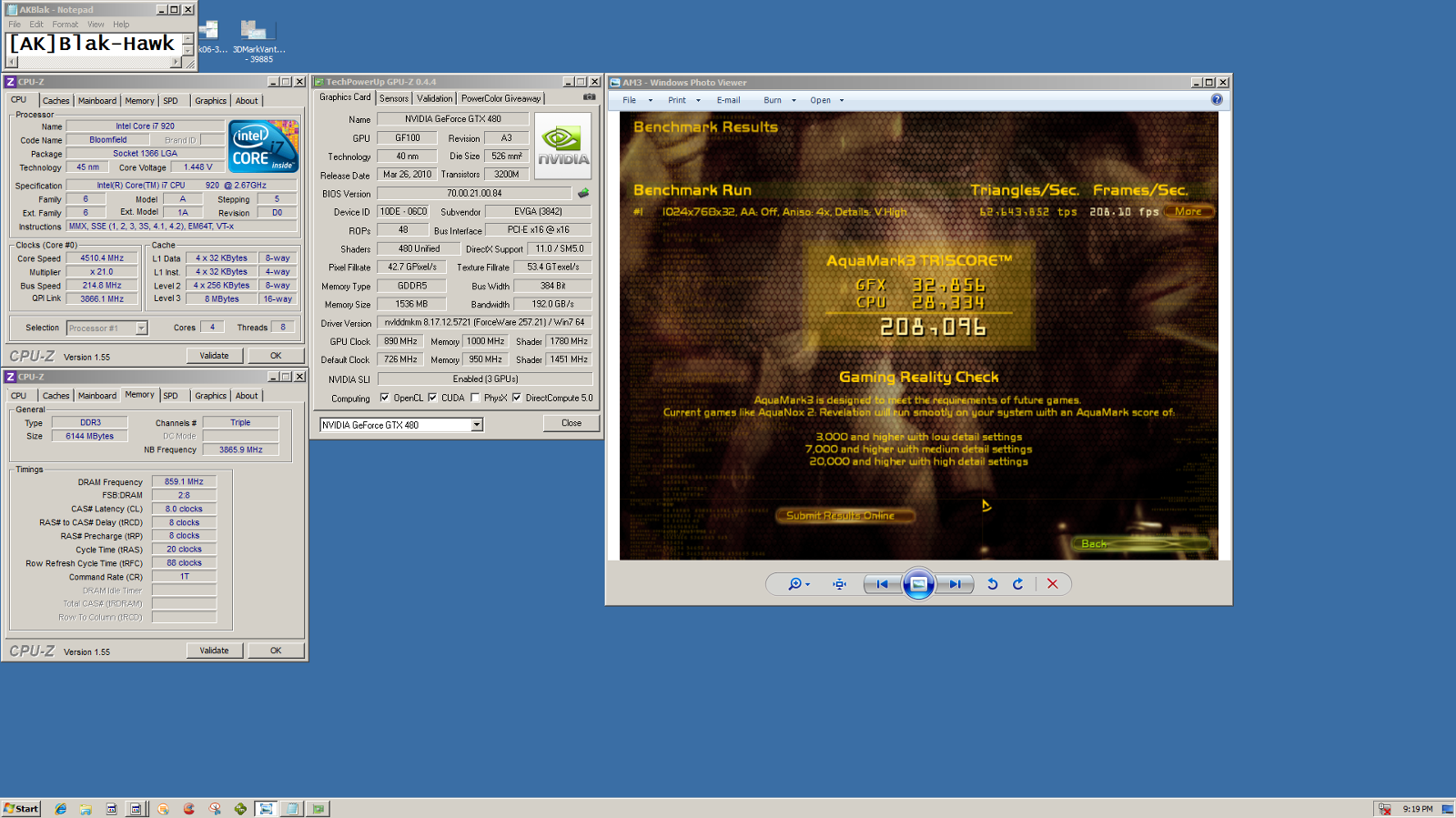Expand the Burn menu in Photo Viewer
Image resolution: width=1456 pixels, height=818 pixels.
779,100
